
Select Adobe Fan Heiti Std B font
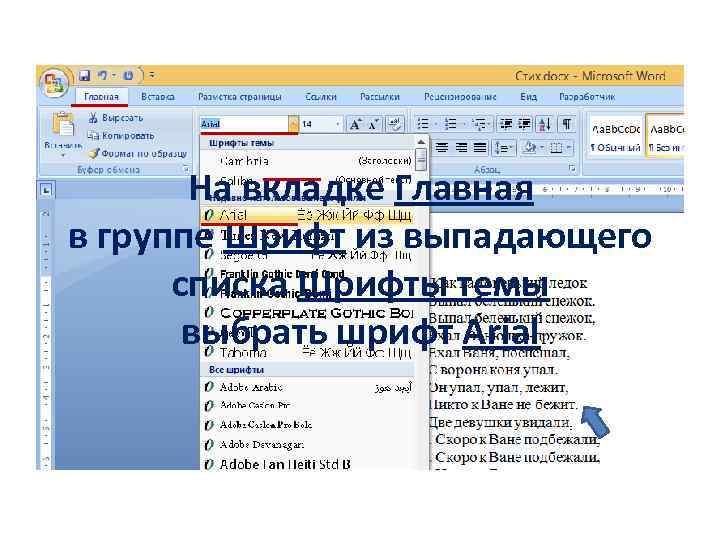coord(307,464)
